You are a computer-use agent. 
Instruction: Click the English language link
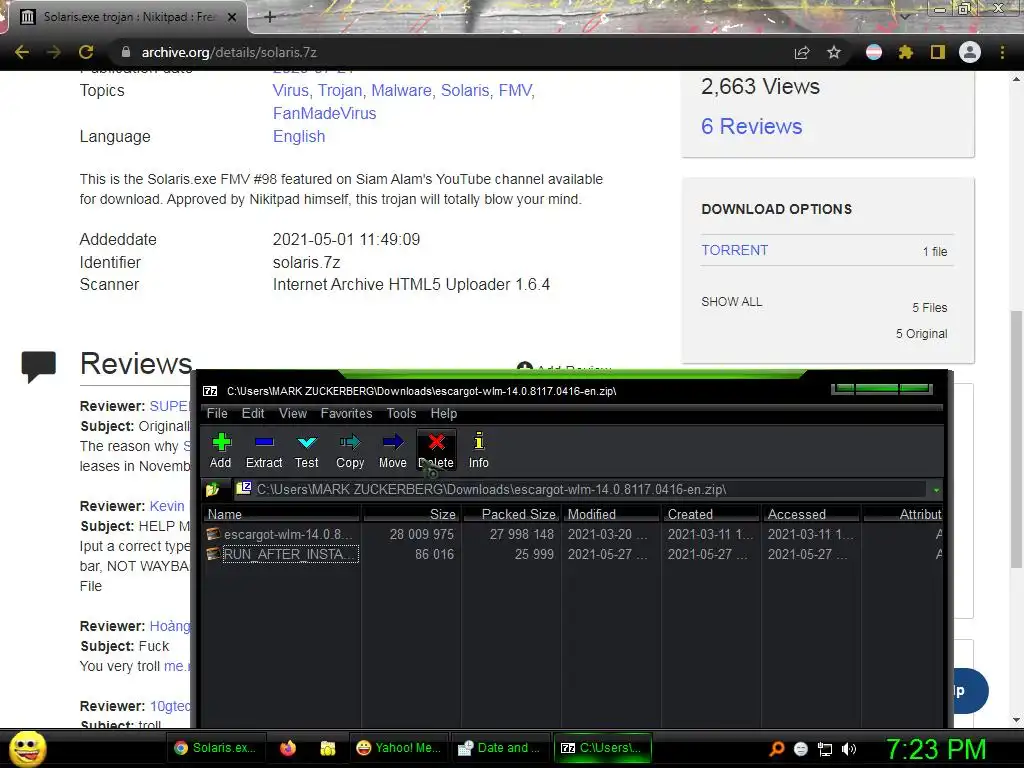pos(298,136)
